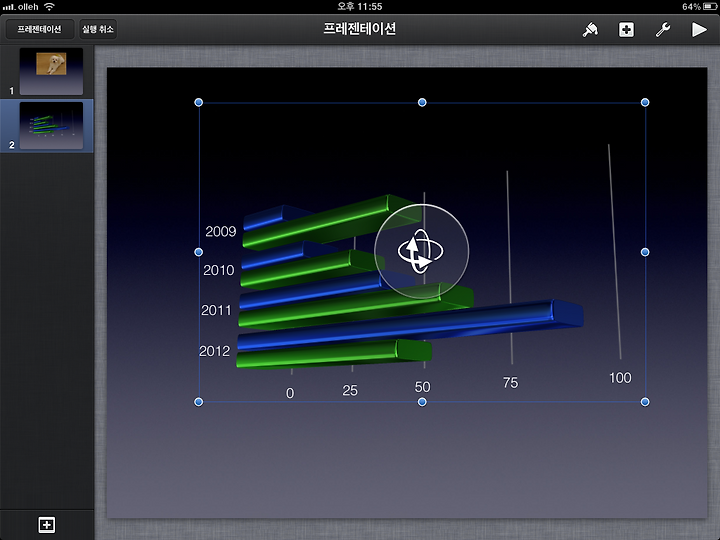This screenshot has width=720, height=540.
Task: Tap the axis value 50
Action: click(422, 387)
